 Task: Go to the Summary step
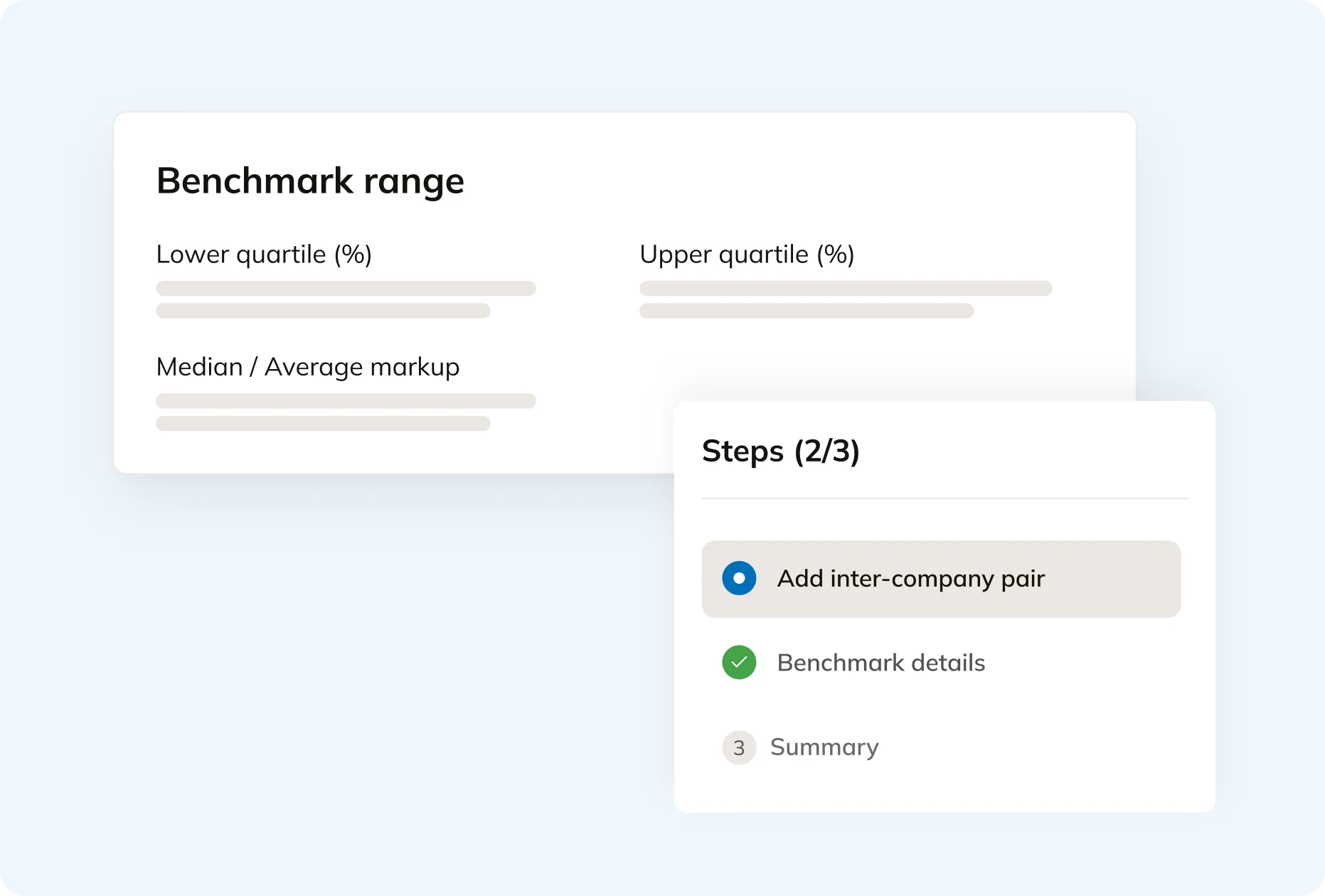tap(824, 747)
